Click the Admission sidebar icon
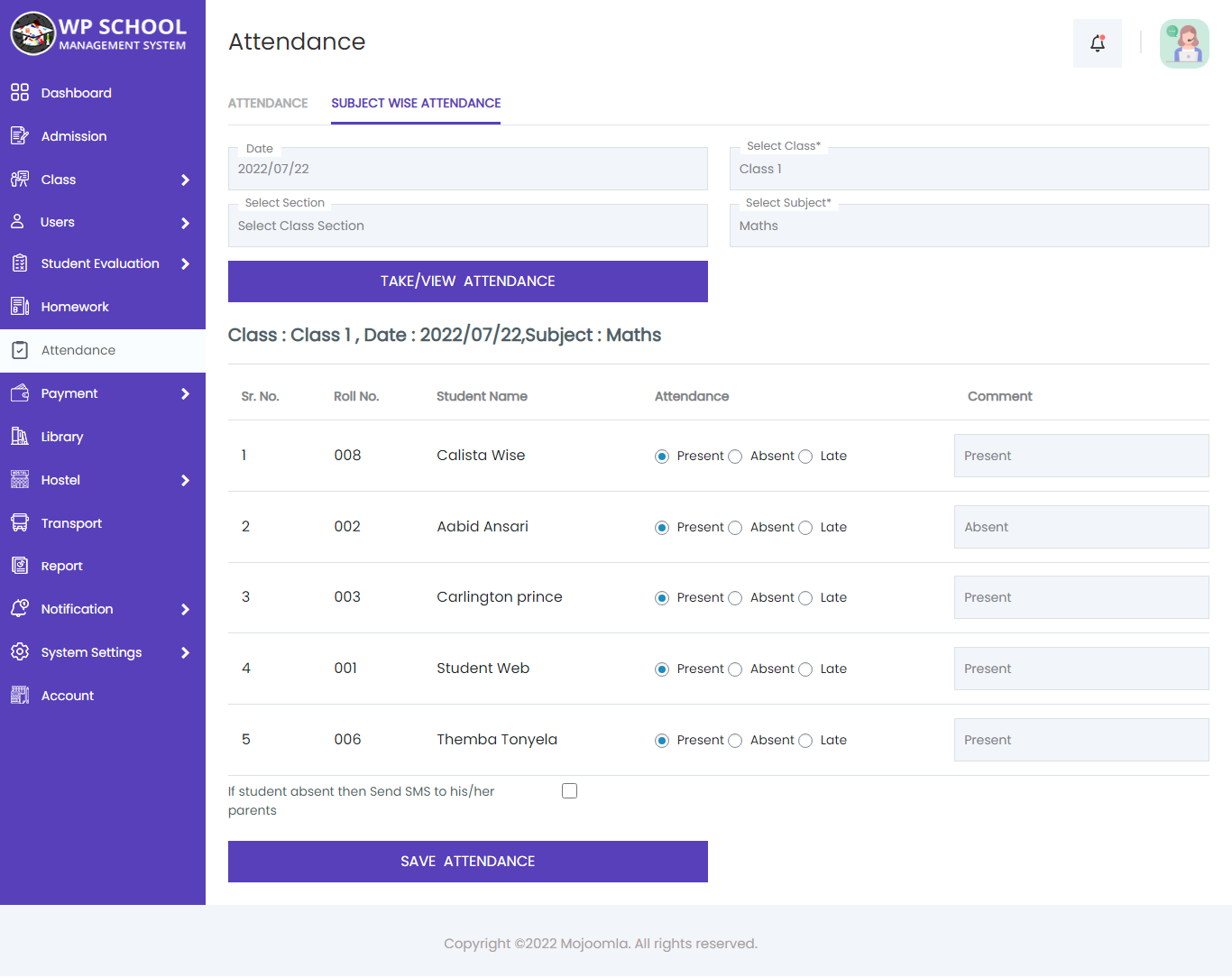This screenshot has width=1232, height=978. pos(20,136)
